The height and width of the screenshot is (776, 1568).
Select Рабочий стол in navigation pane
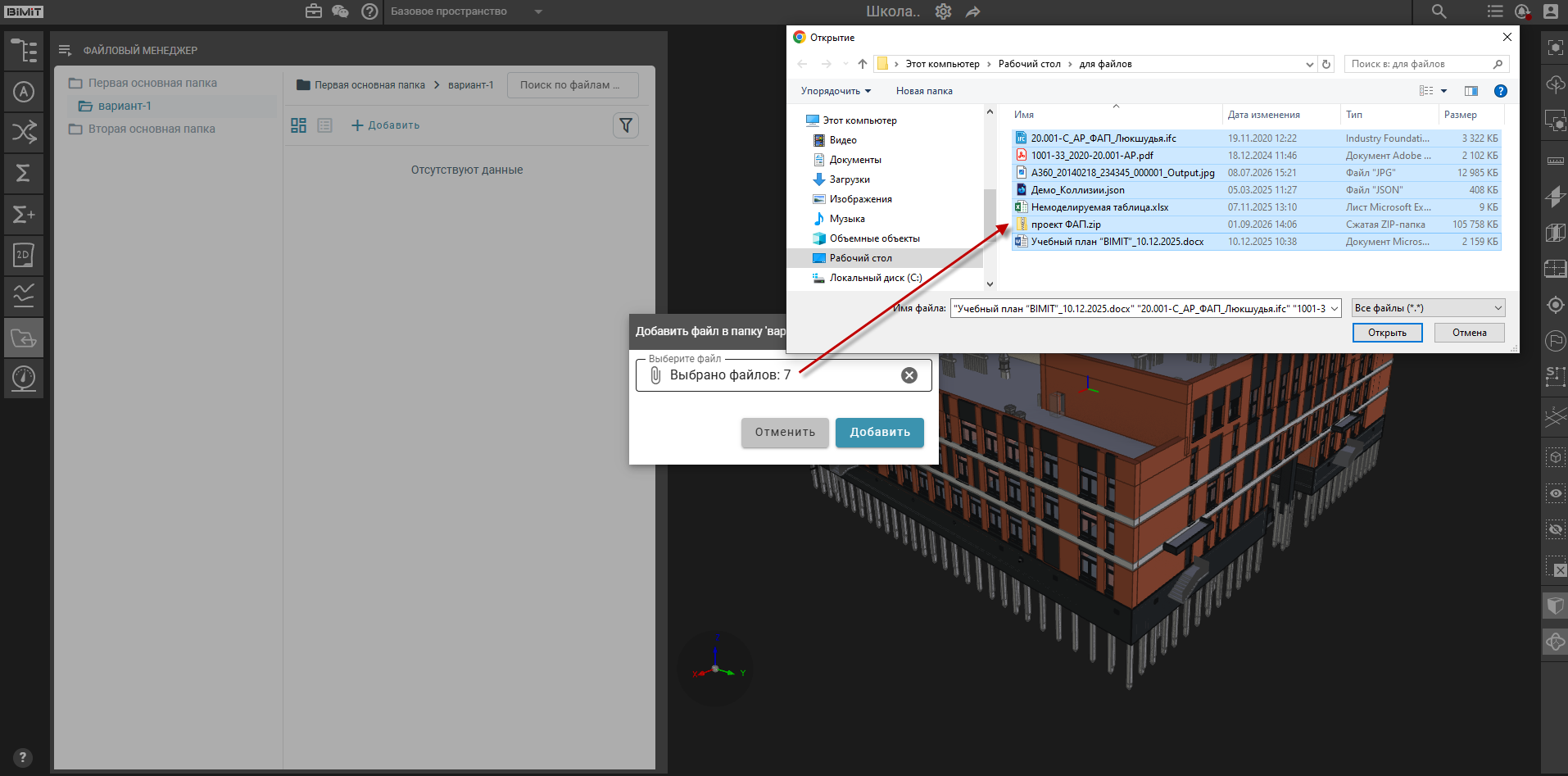pos(860,258)
